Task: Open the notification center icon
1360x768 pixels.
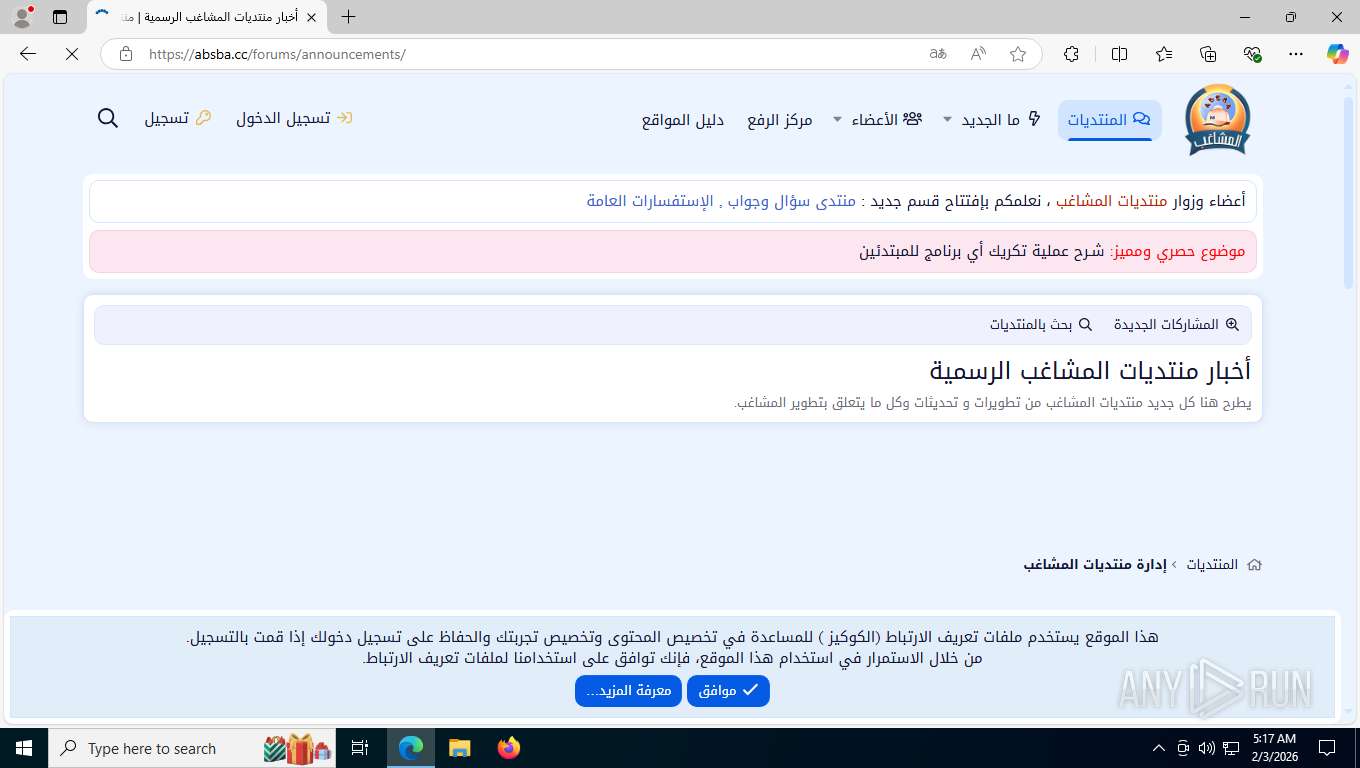Action: point(1327,748)
